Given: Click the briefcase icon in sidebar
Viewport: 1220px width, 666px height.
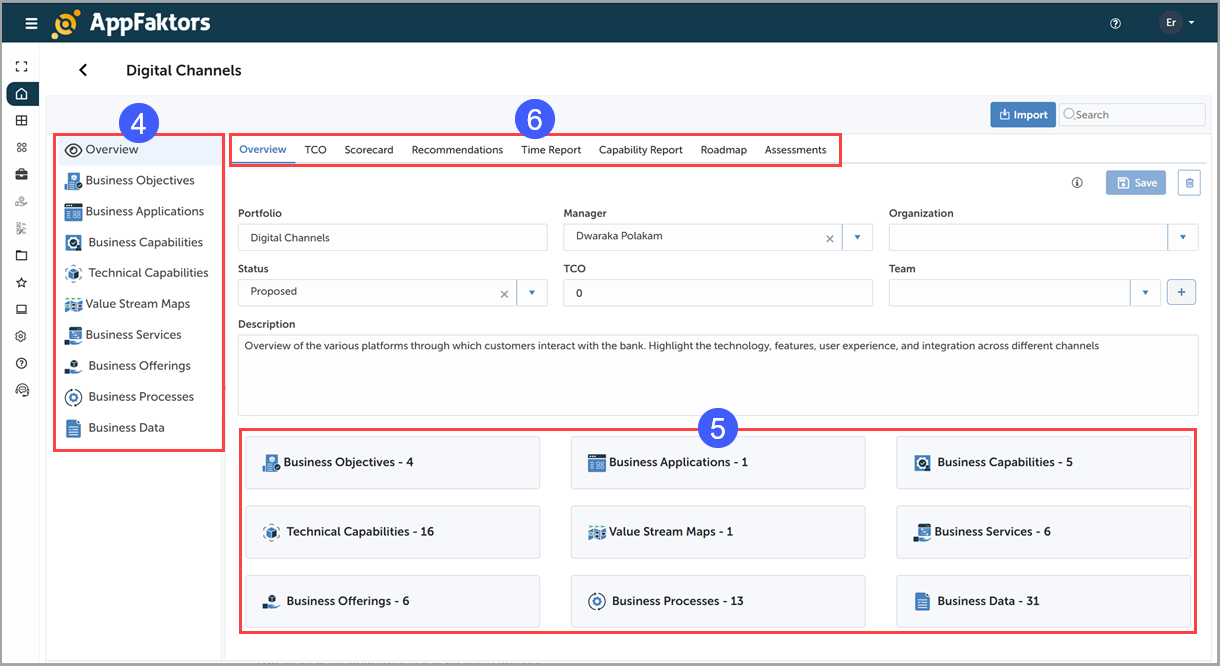Looking at the screenshot, I should 22,174.
